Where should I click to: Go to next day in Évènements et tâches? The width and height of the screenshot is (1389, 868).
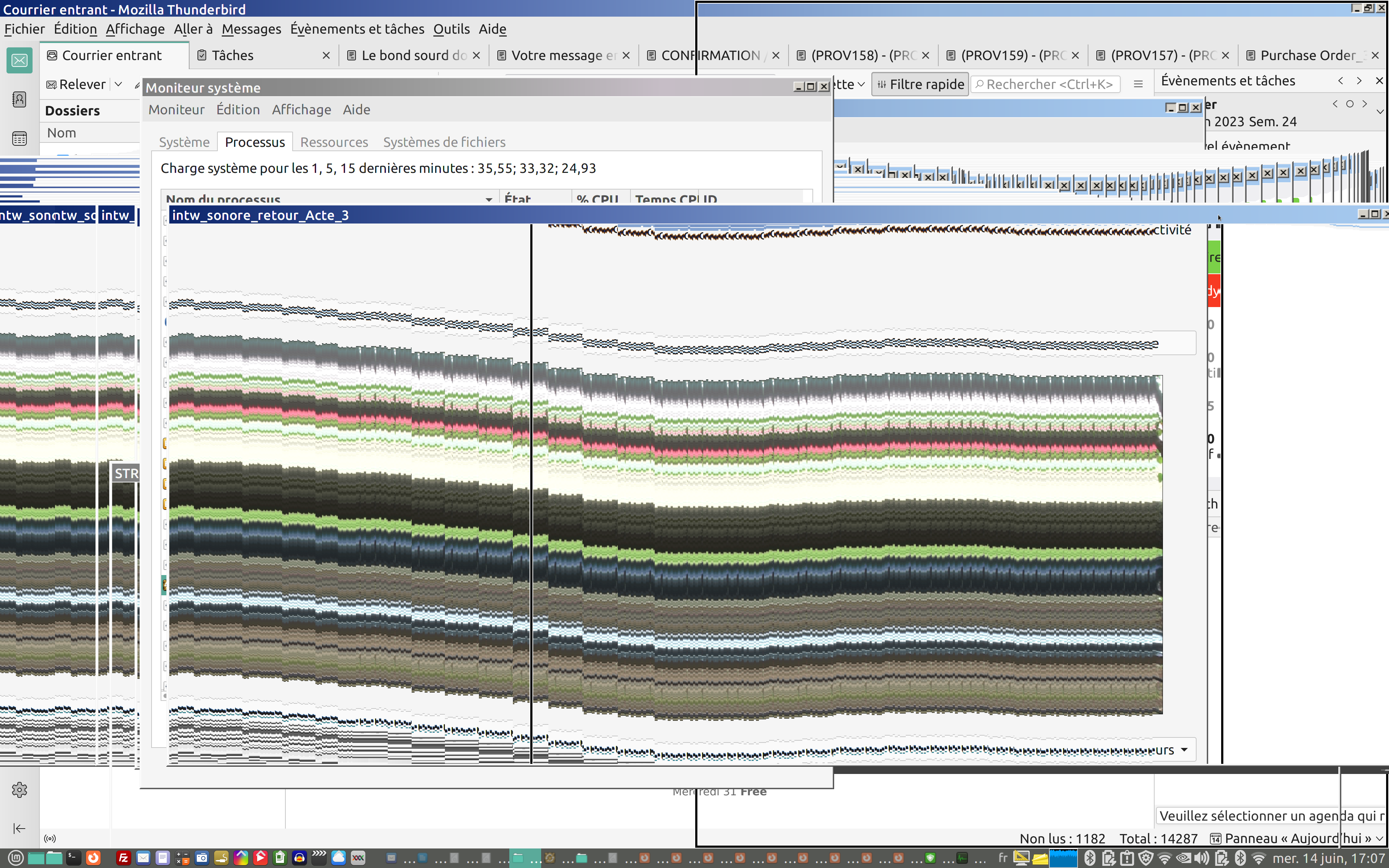tap(1364, 104)
